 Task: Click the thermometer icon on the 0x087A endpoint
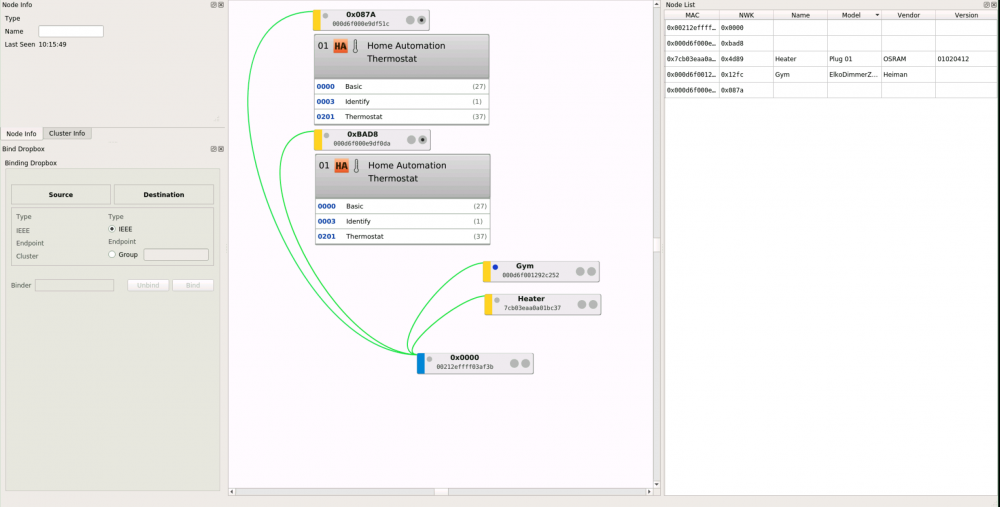point(354,46)
